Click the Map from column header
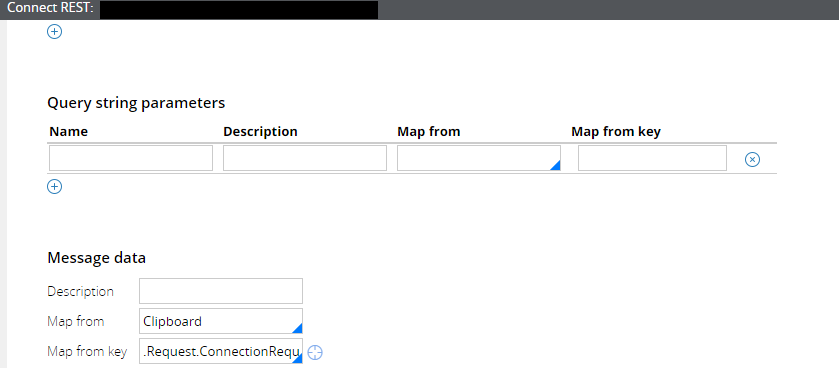The width and height of the screenshot is (839, 389). tap(429, 132)
